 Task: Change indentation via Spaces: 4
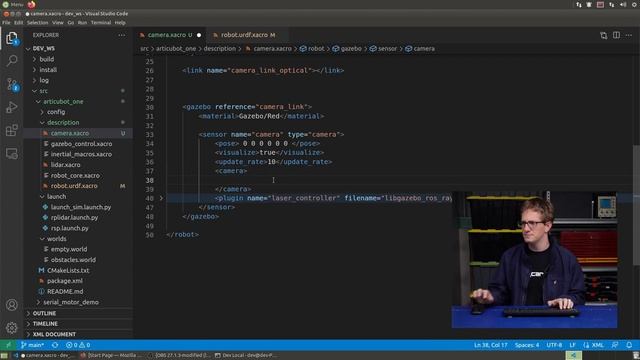coord(527,345)
